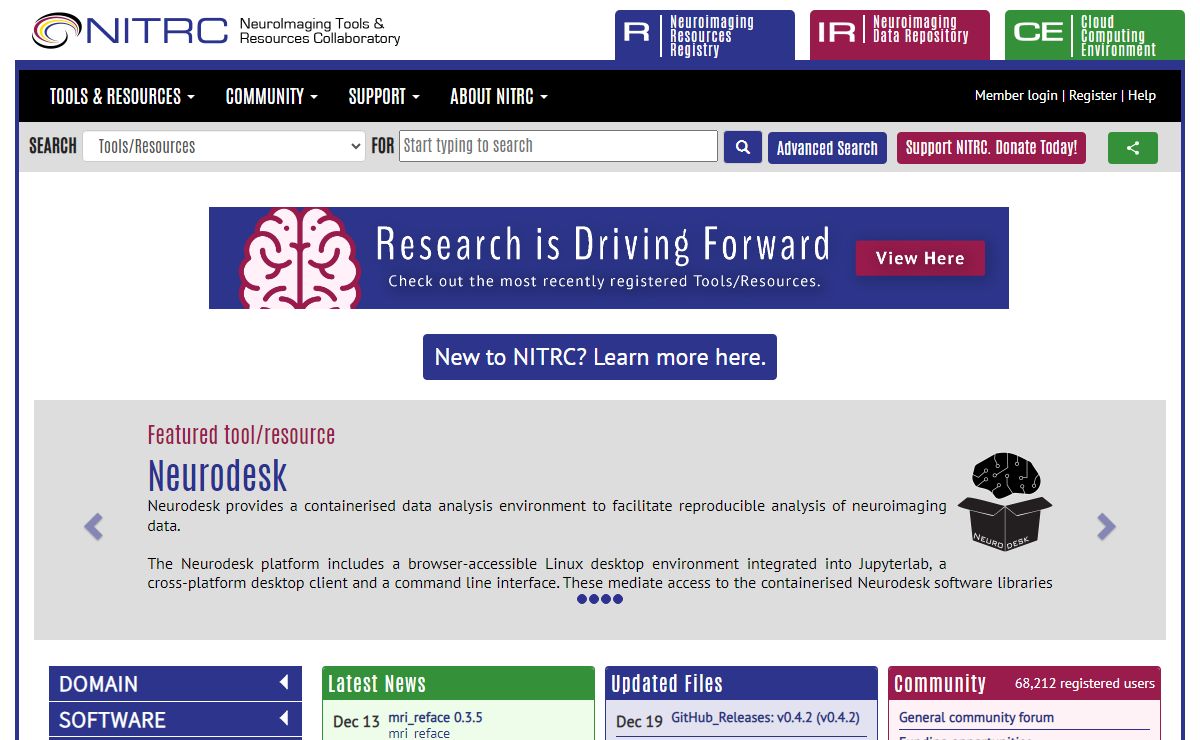Click New to NITRC? Learn more here
The width and height of the screenshot is (1200, 740).
coord(600,357)
